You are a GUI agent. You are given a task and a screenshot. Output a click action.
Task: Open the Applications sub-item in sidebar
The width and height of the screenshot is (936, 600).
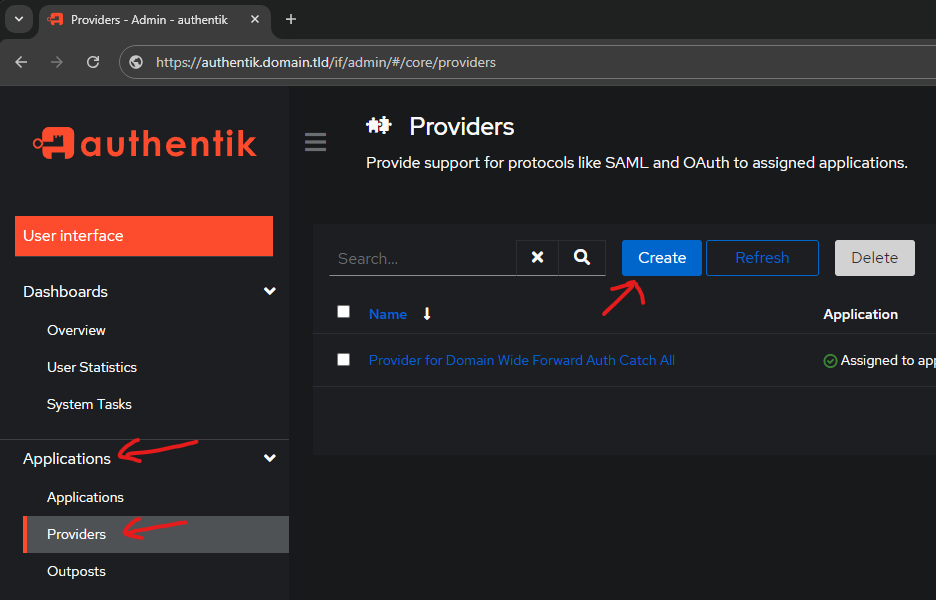tap(85, 497)
